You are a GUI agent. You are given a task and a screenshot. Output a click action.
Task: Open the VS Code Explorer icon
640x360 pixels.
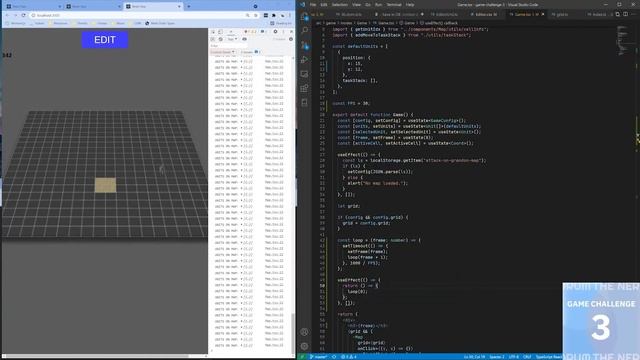click(304, 17)
